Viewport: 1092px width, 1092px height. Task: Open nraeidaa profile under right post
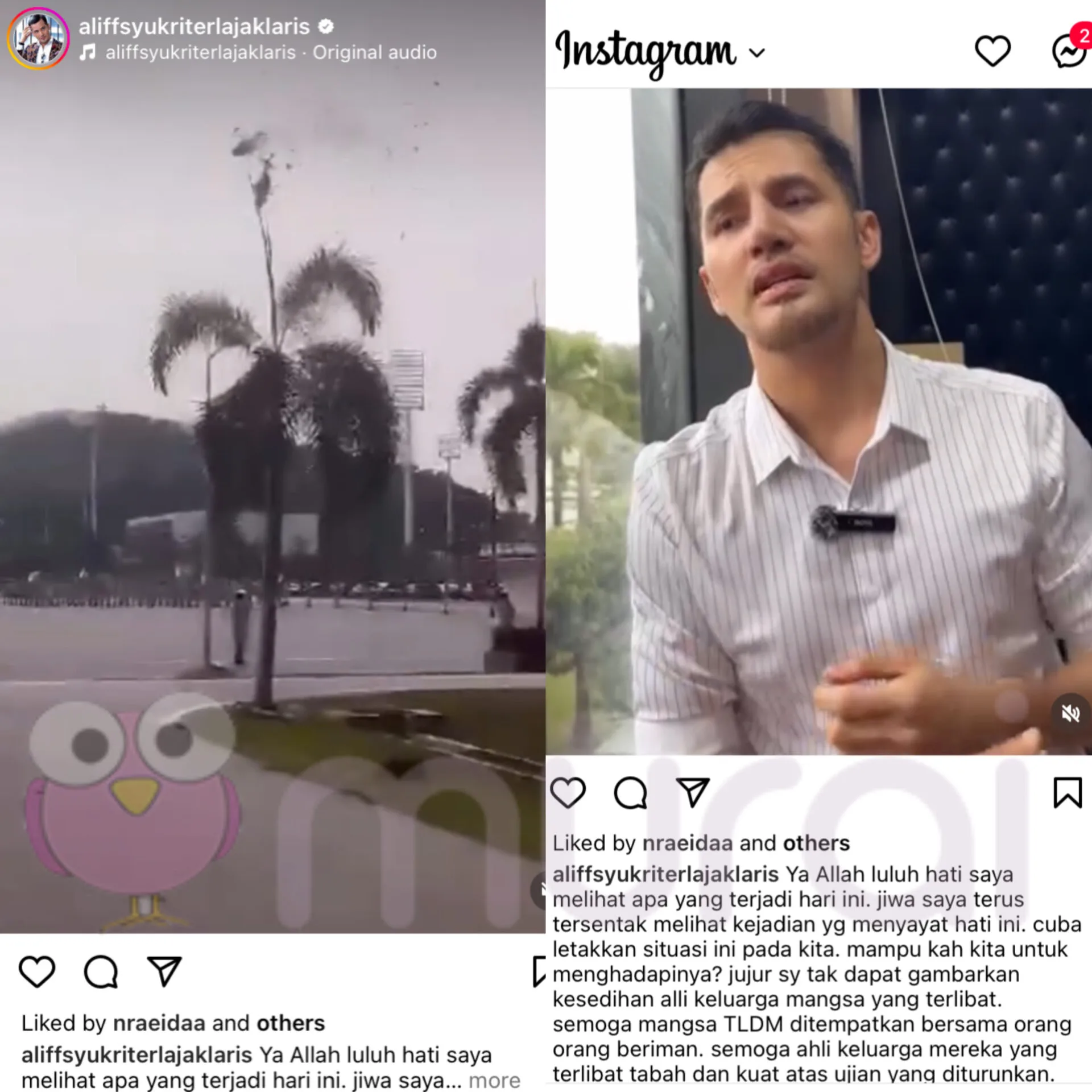coord(687,843)
